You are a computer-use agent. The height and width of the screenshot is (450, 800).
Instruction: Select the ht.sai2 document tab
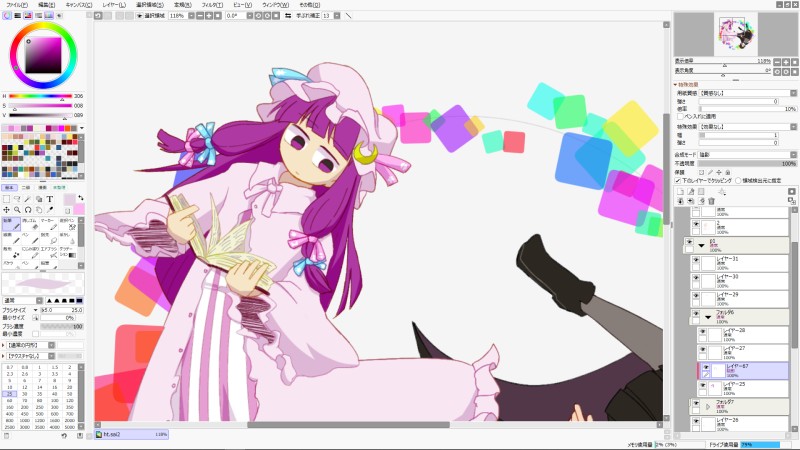click(132, 435)
